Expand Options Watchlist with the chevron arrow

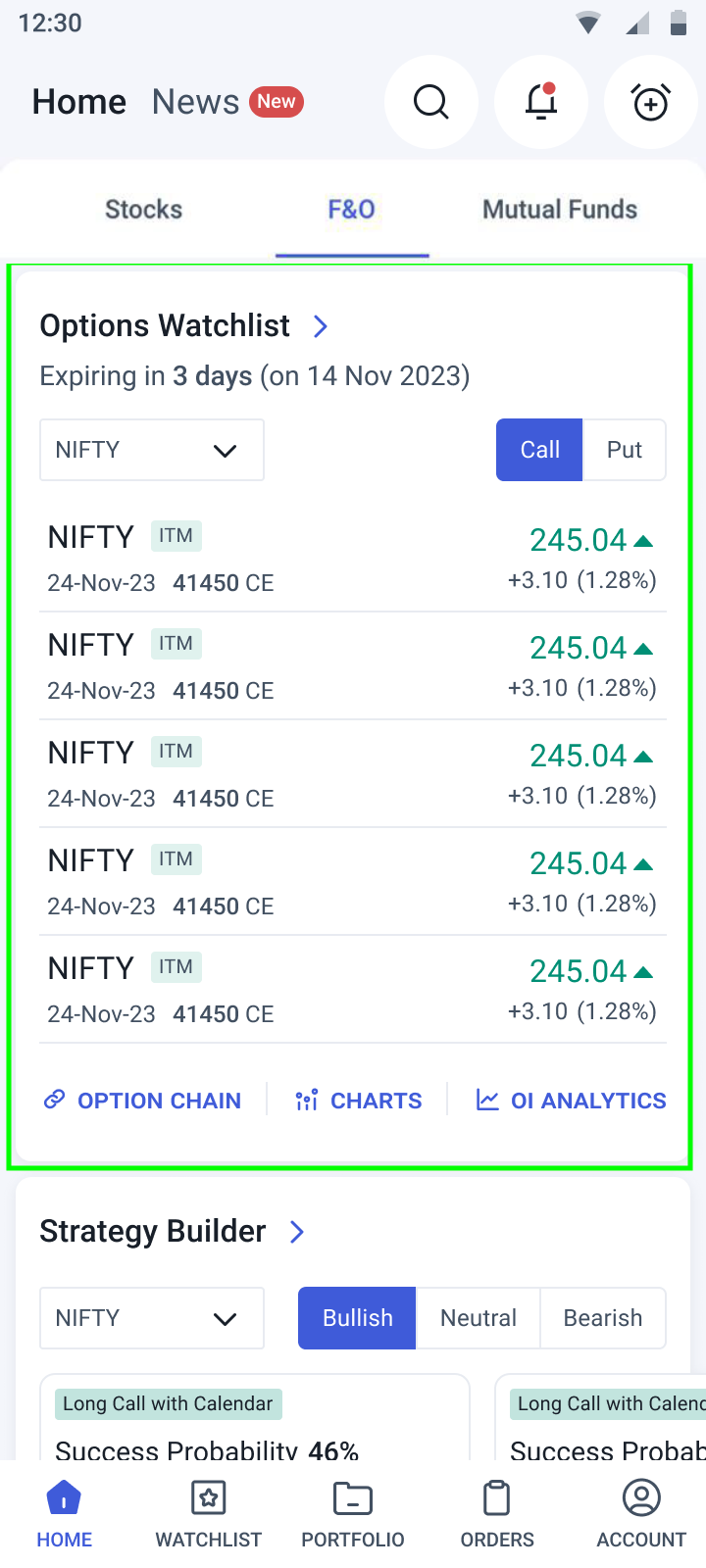pos(321,326)
